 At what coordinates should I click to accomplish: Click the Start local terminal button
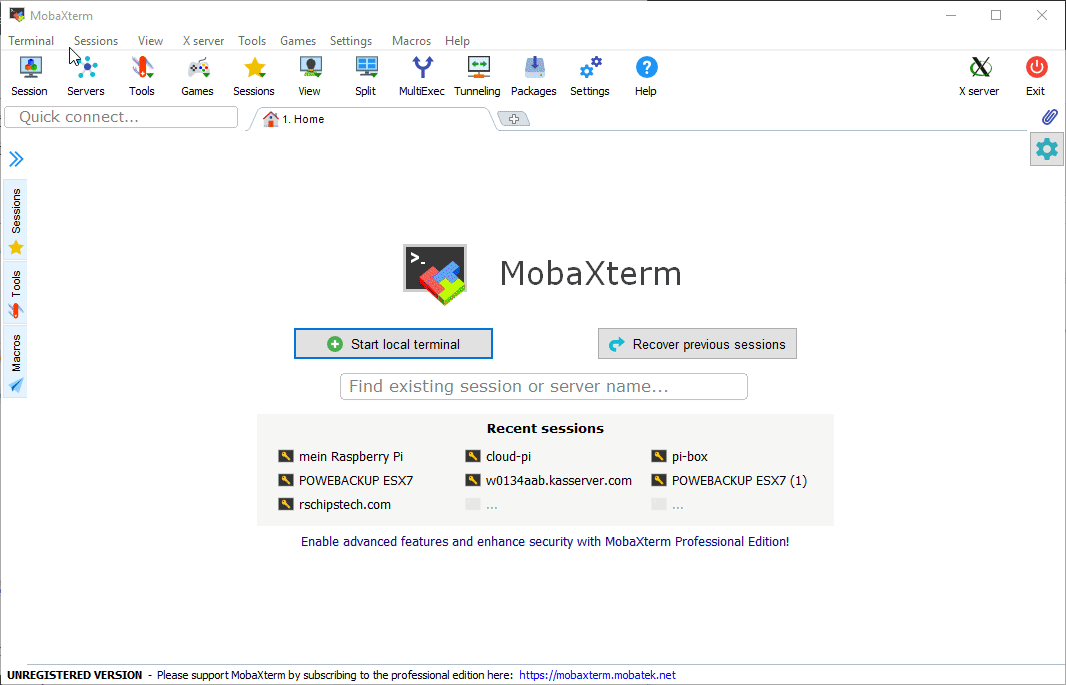[393, 344]
